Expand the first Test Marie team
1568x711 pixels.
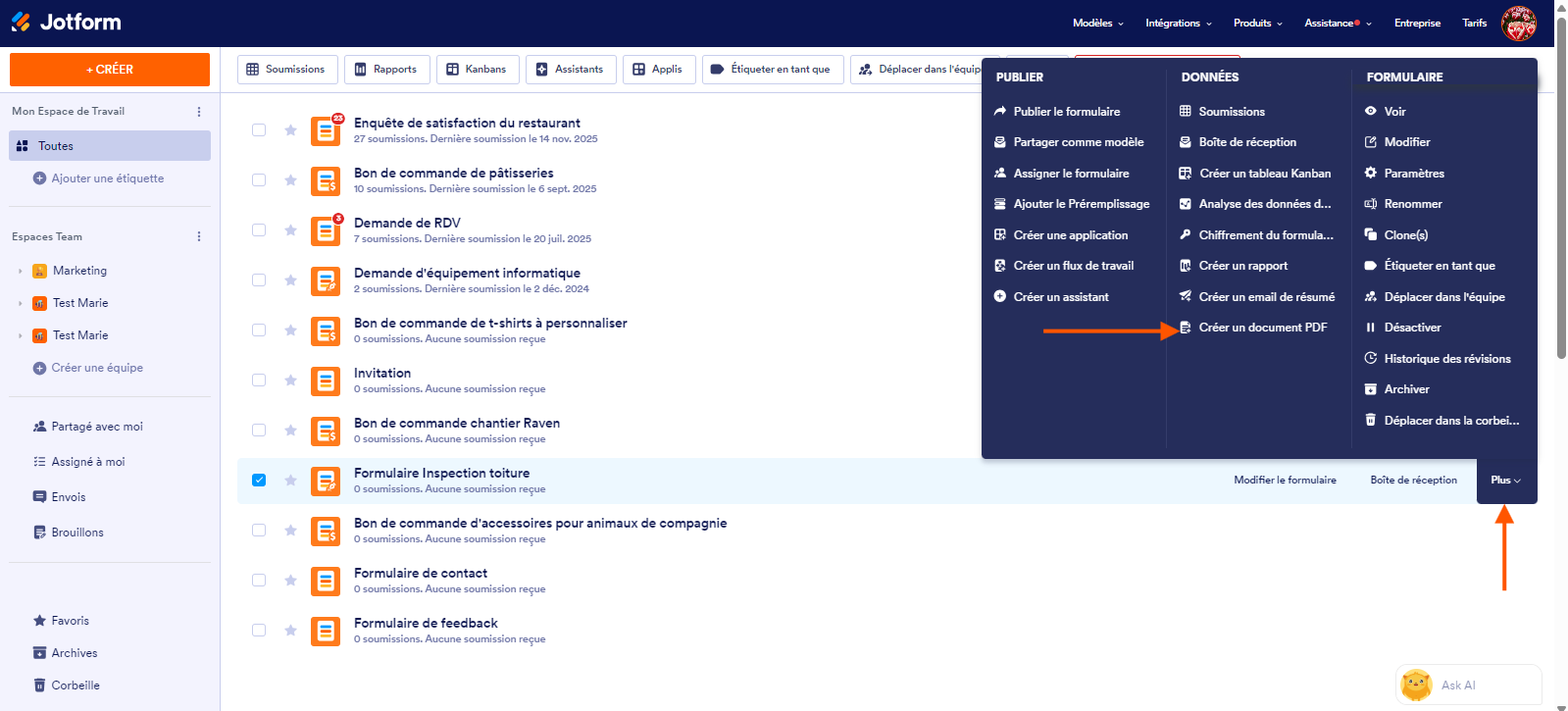point(20,303)
